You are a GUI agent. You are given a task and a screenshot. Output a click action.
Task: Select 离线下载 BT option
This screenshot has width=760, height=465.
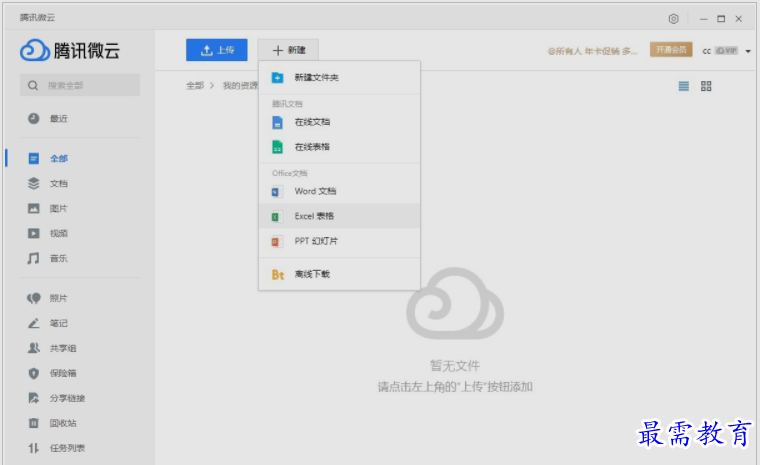click(339, 274)
